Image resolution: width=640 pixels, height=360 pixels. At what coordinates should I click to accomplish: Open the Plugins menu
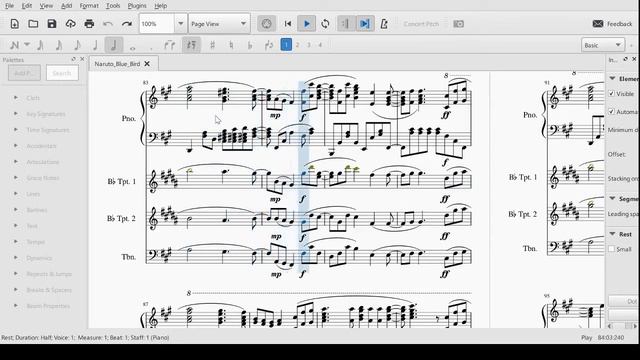tap(137, 6)
